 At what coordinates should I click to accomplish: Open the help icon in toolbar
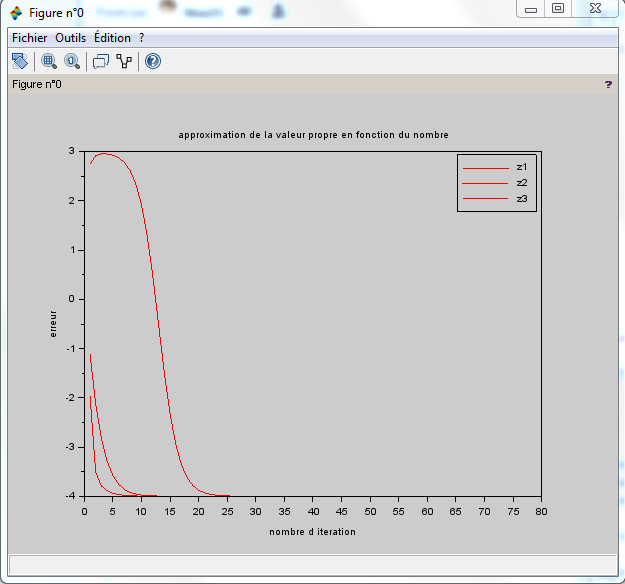click(x=153, y=61)
